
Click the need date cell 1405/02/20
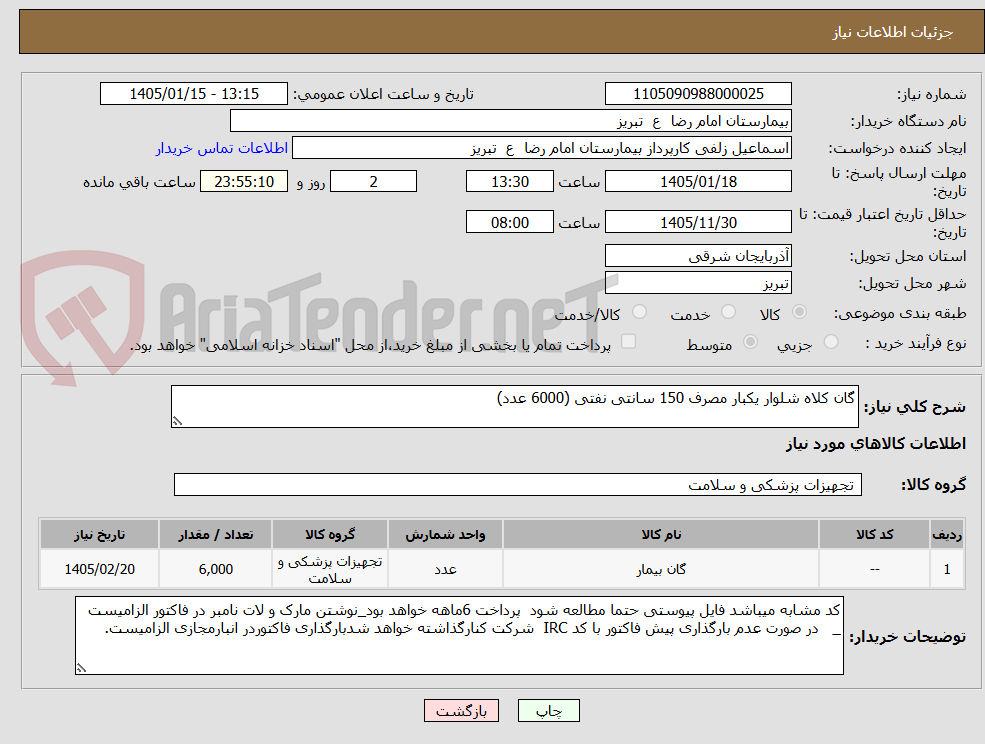[x=99, y=569]
